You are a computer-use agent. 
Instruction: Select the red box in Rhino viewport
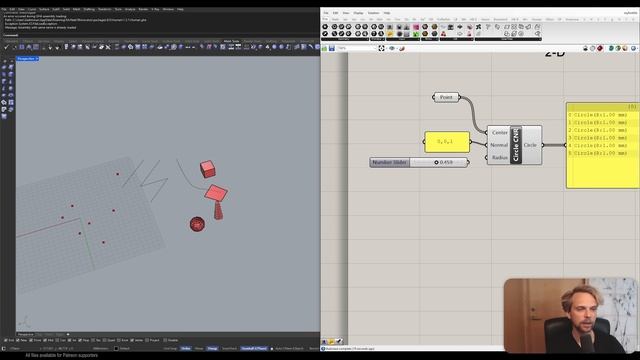tap(207, 169)
